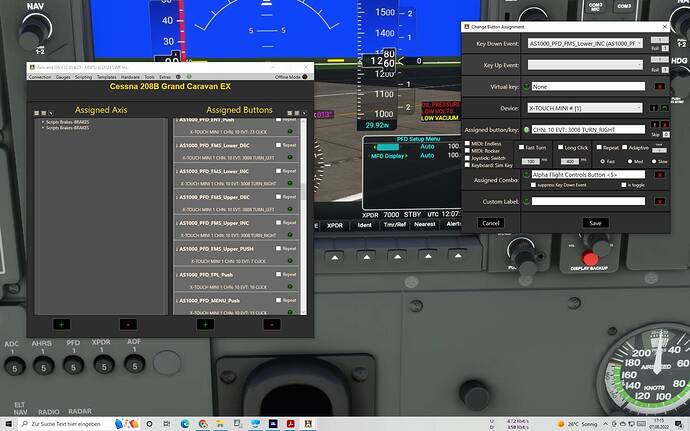Image resolution: width=690 pixels, height=431 pixels.
Task: Click the red DISPLAY BACKUP button
Action: click(590, 258)
